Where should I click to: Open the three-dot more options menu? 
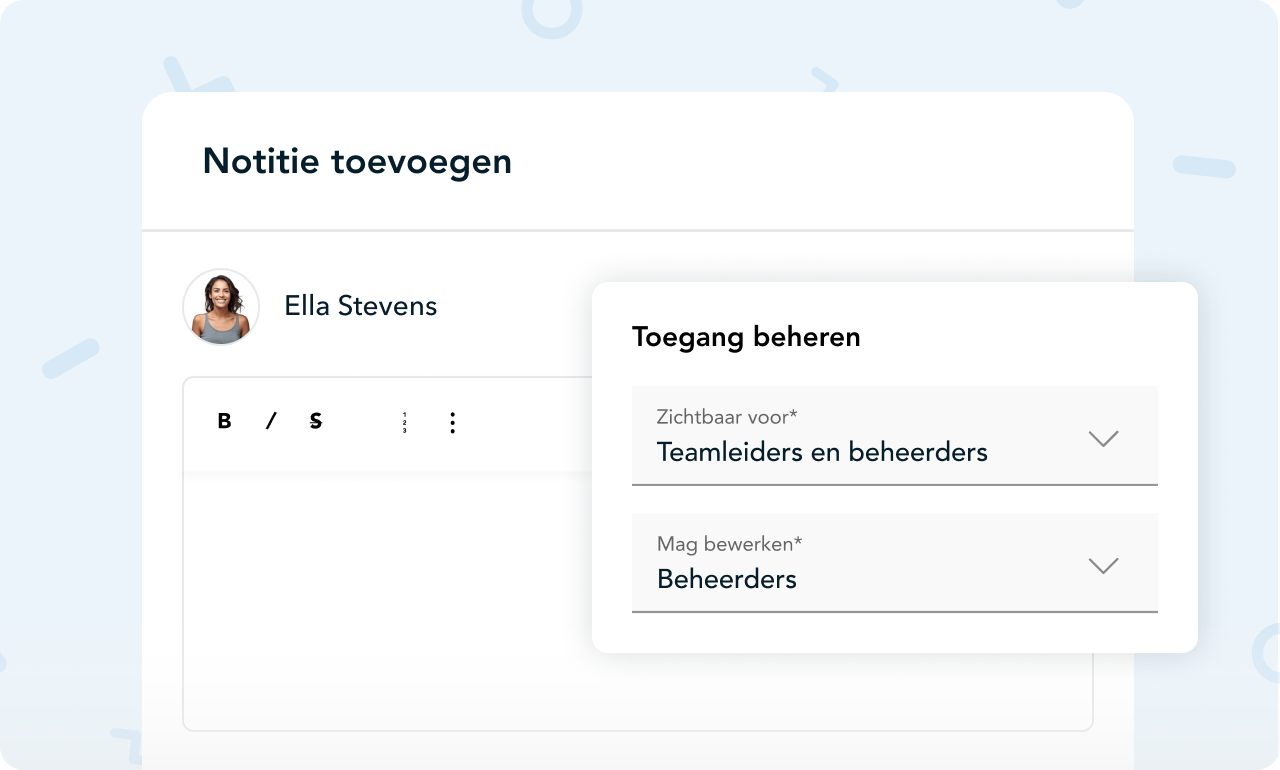[452, 422]
